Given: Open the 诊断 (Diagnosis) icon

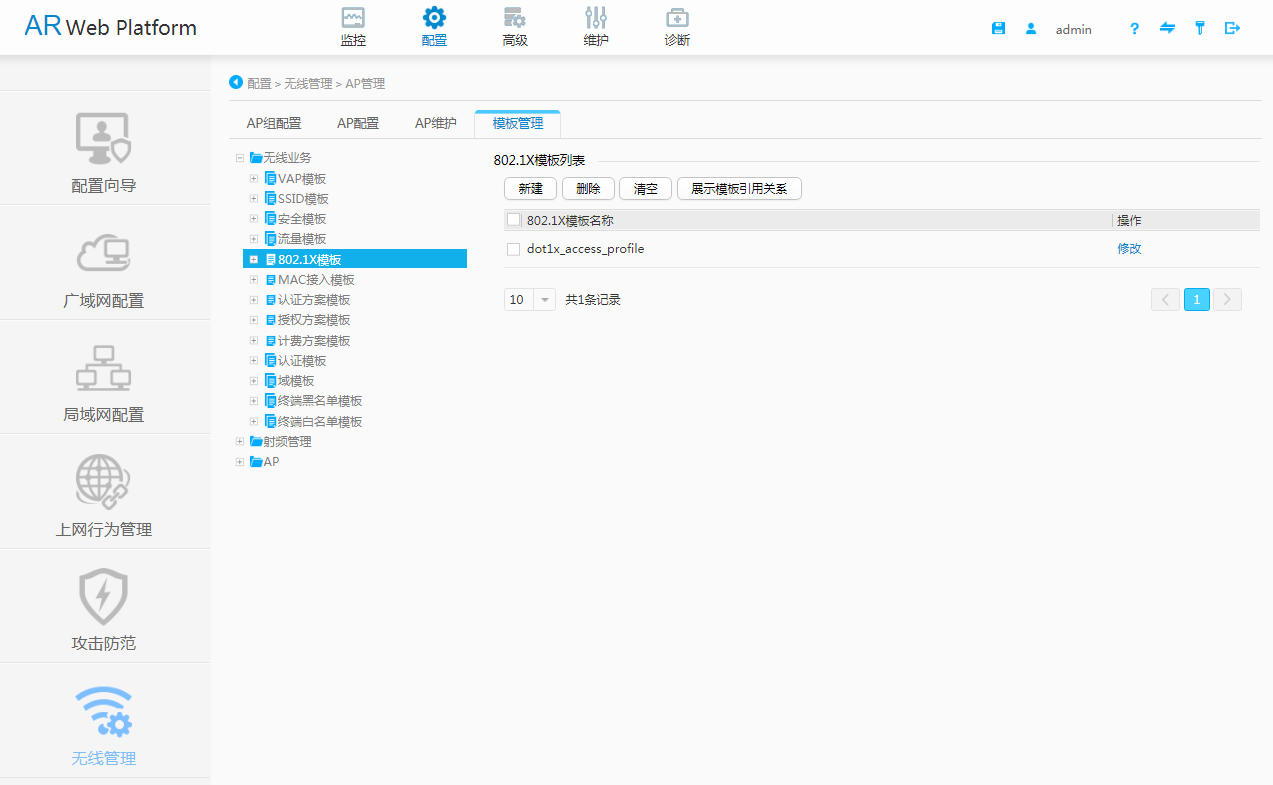Looking at the screenshot, I should pos(676,25).
